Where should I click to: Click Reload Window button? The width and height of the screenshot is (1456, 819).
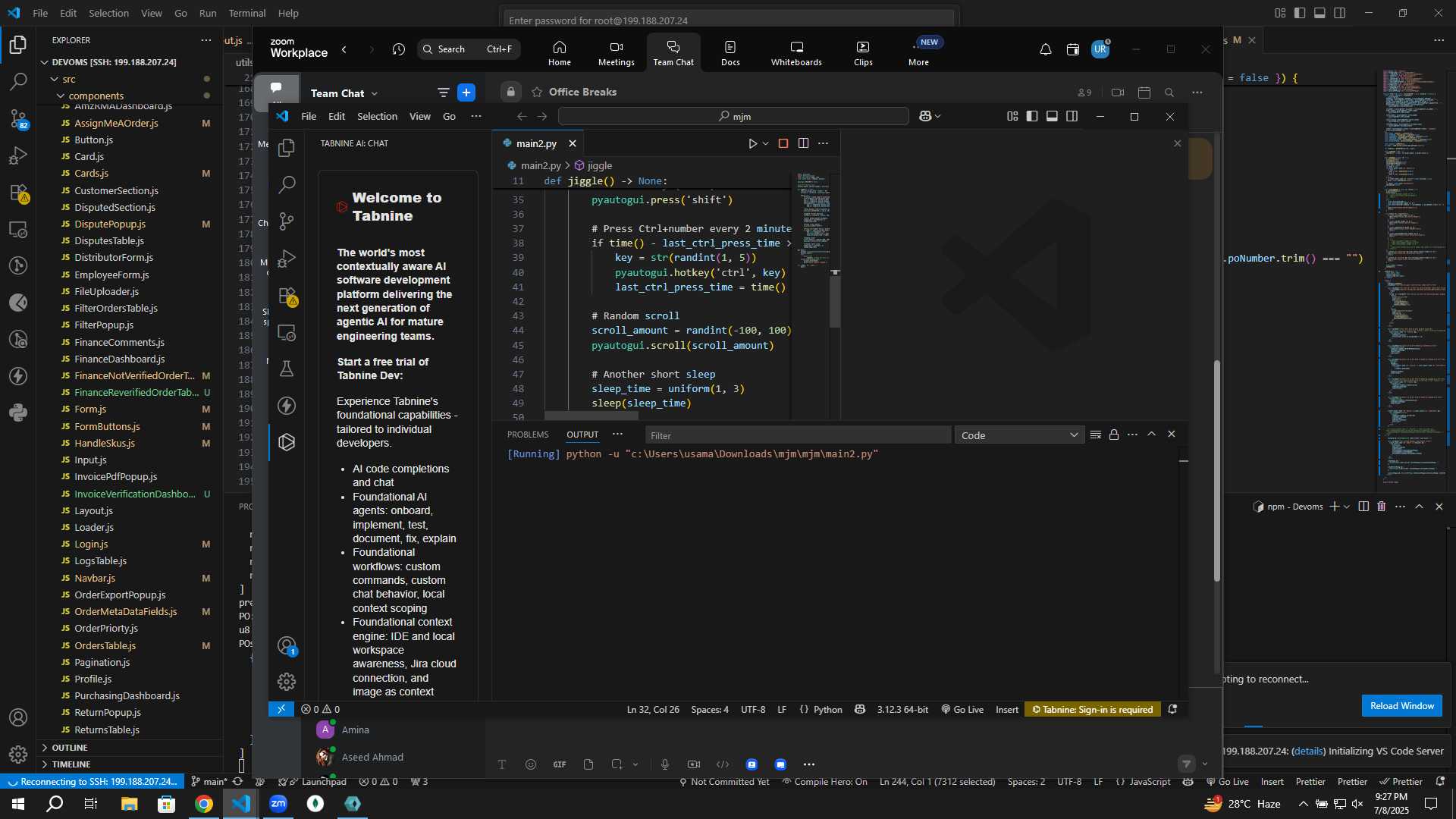[x=1401, y=706]
